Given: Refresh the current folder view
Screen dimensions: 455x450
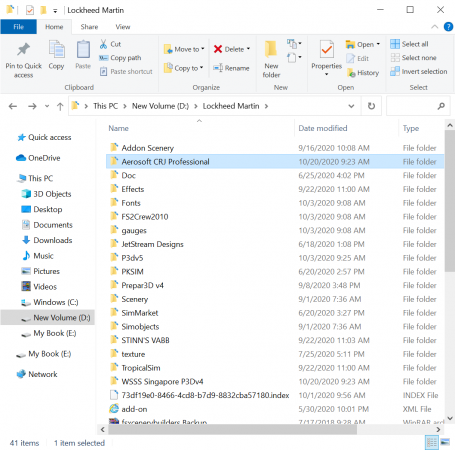Looking at the screenshot, I should [x=371, y=106].
